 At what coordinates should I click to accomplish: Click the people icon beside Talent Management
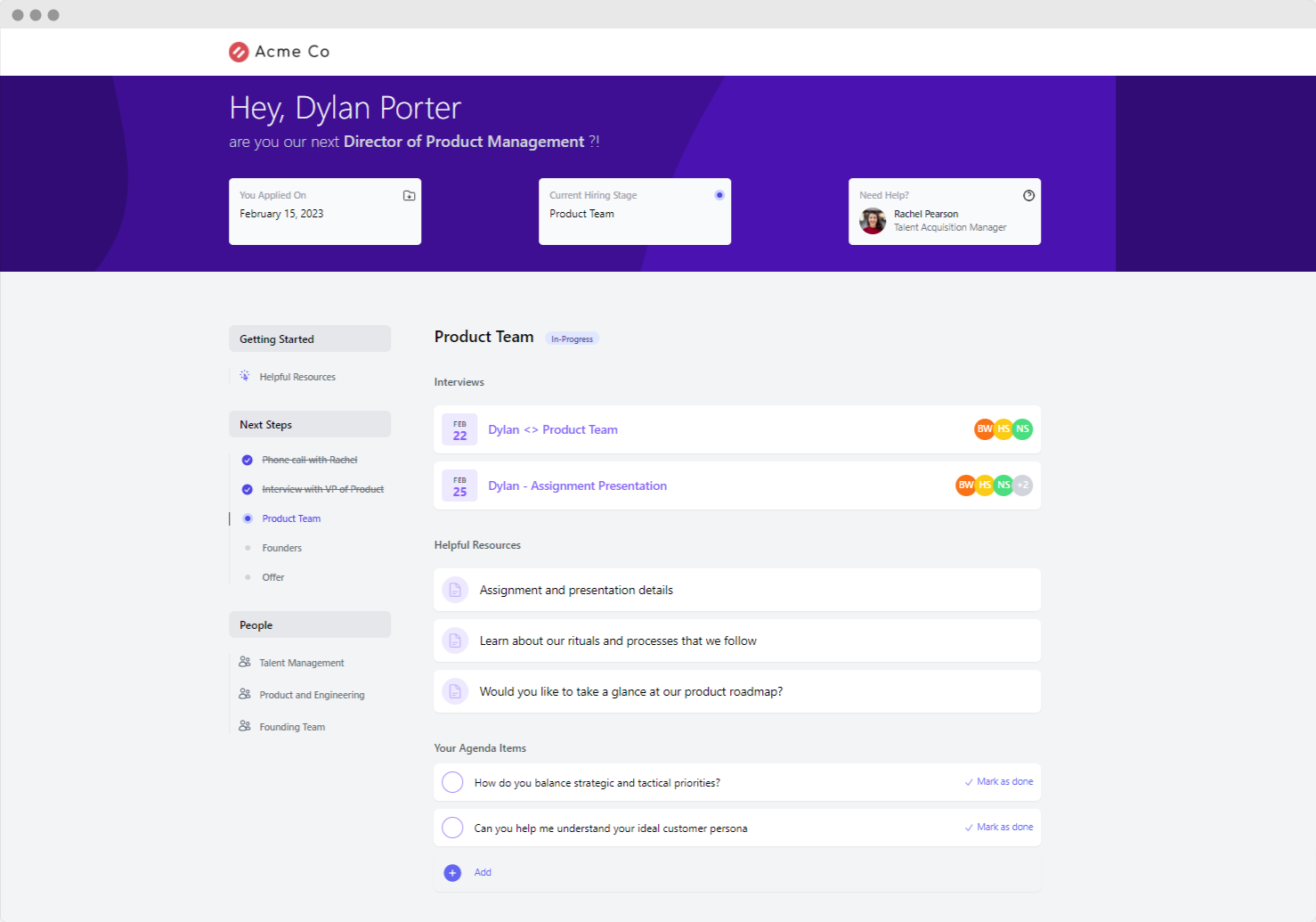tap(245, 662)
